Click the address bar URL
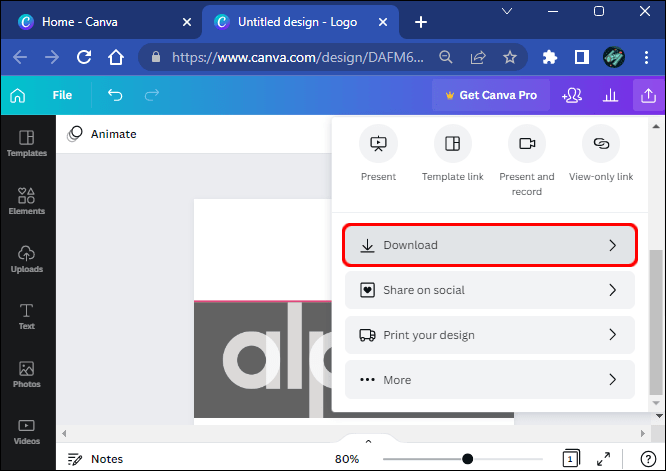Screen dimensions: 666x471 point(297,57)
